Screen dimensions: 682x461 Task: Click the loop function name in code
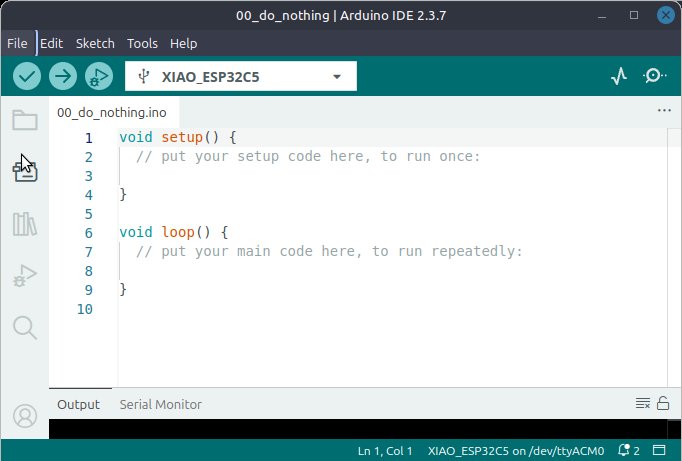[x=178, y=232]
